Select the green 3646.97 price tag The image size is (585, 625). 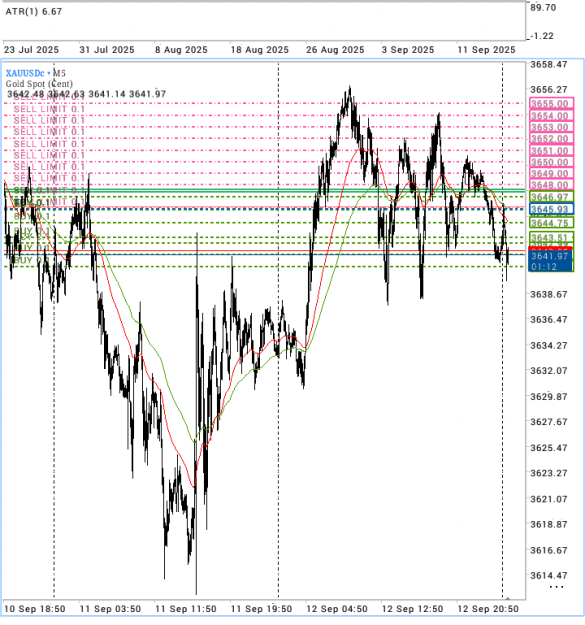click(551, 197)
